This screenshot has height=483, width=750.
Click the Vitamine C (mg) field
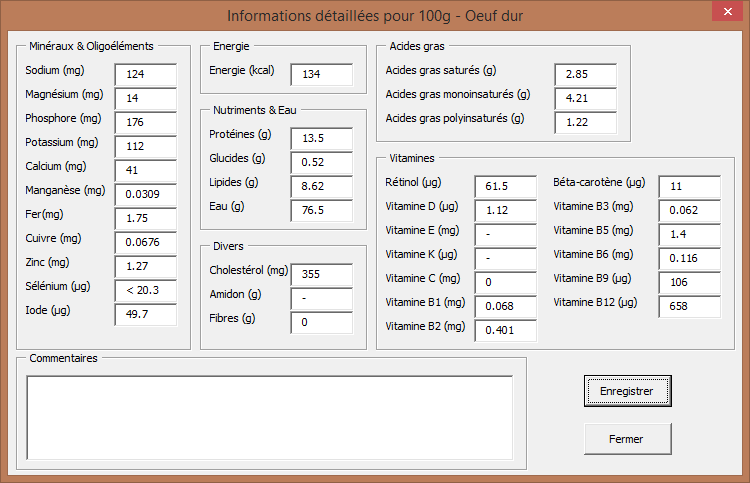pyautogui.click(x=506, y=283)
